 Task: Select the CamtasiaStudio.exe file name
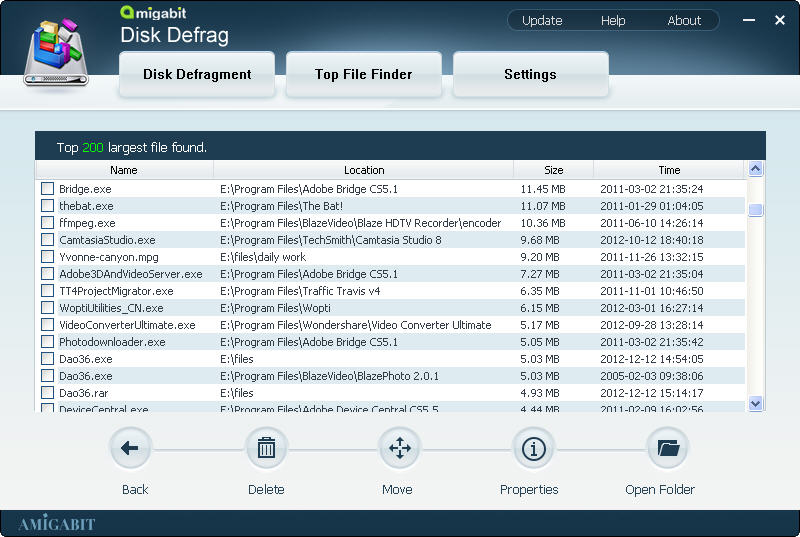pos(107,240)
